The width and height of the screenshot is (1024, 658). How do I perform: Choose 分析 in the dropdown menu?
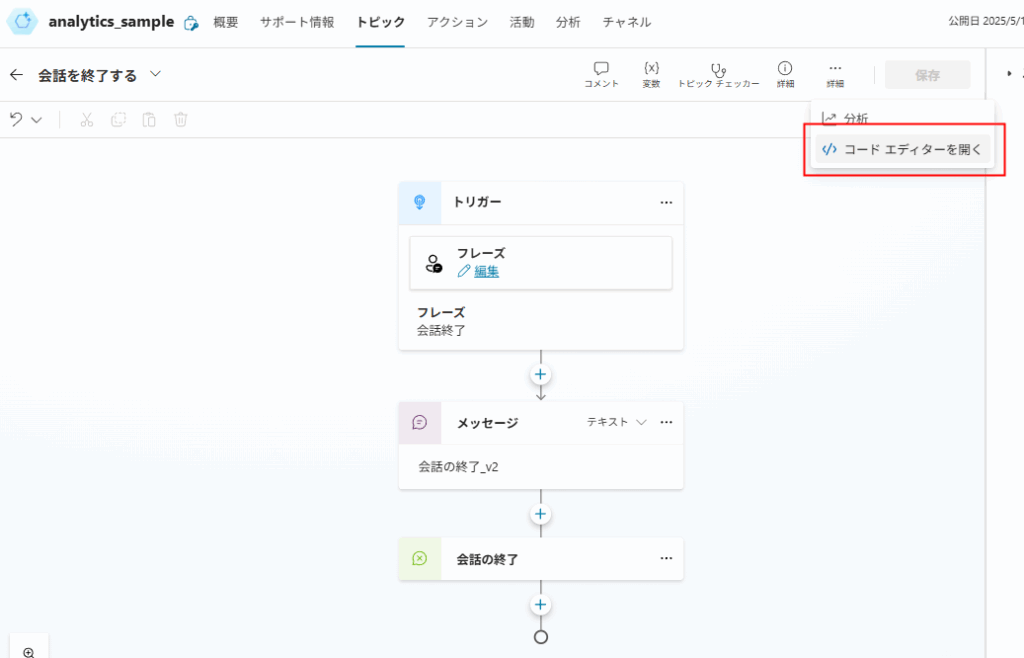[x=903, y=119]
